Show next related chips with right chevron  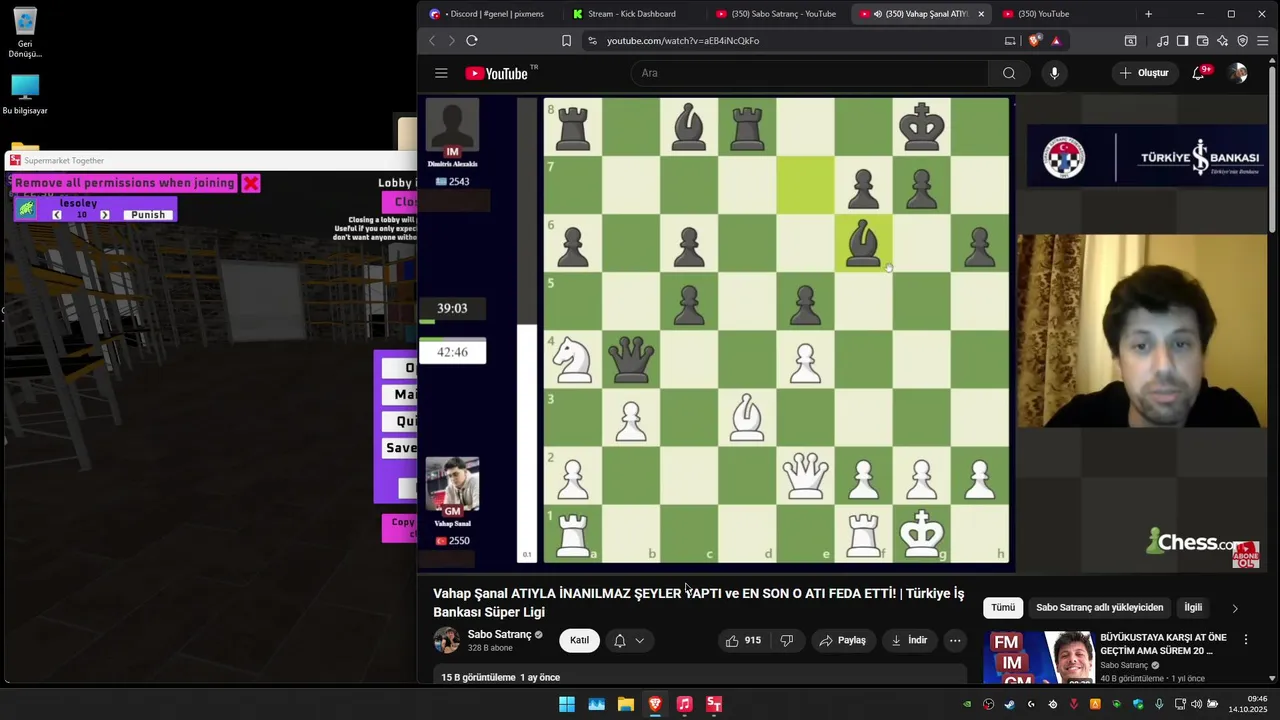click(x=1234, y=608)
